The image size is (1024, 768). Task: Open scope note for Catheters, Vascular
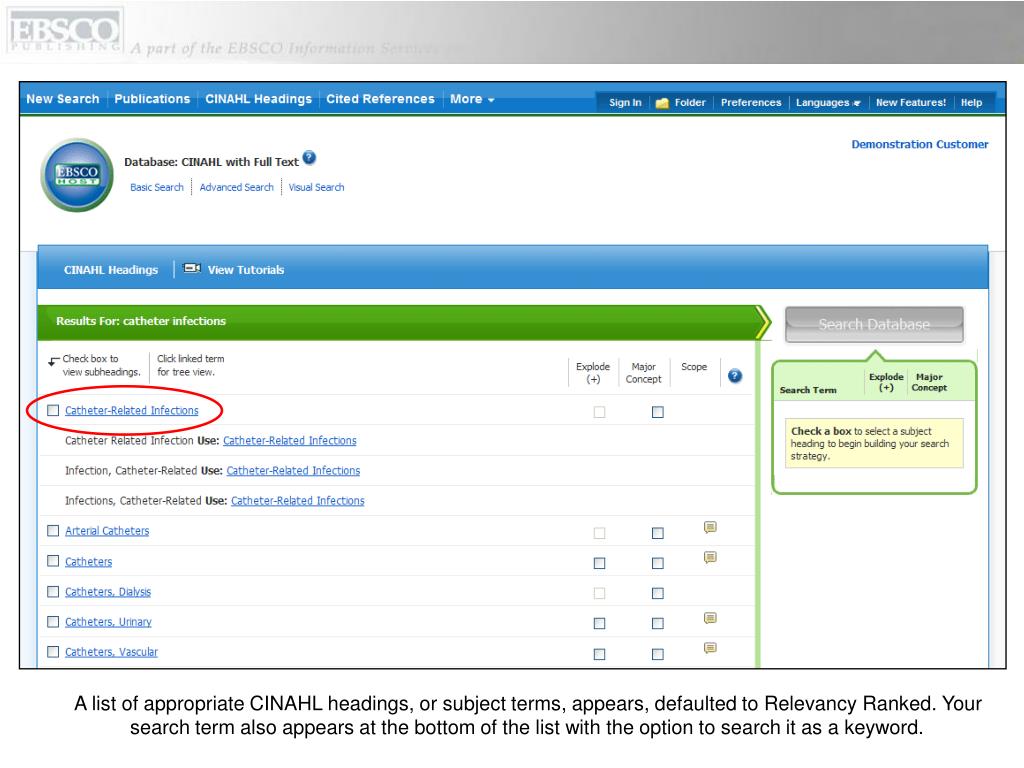[711, 648]
